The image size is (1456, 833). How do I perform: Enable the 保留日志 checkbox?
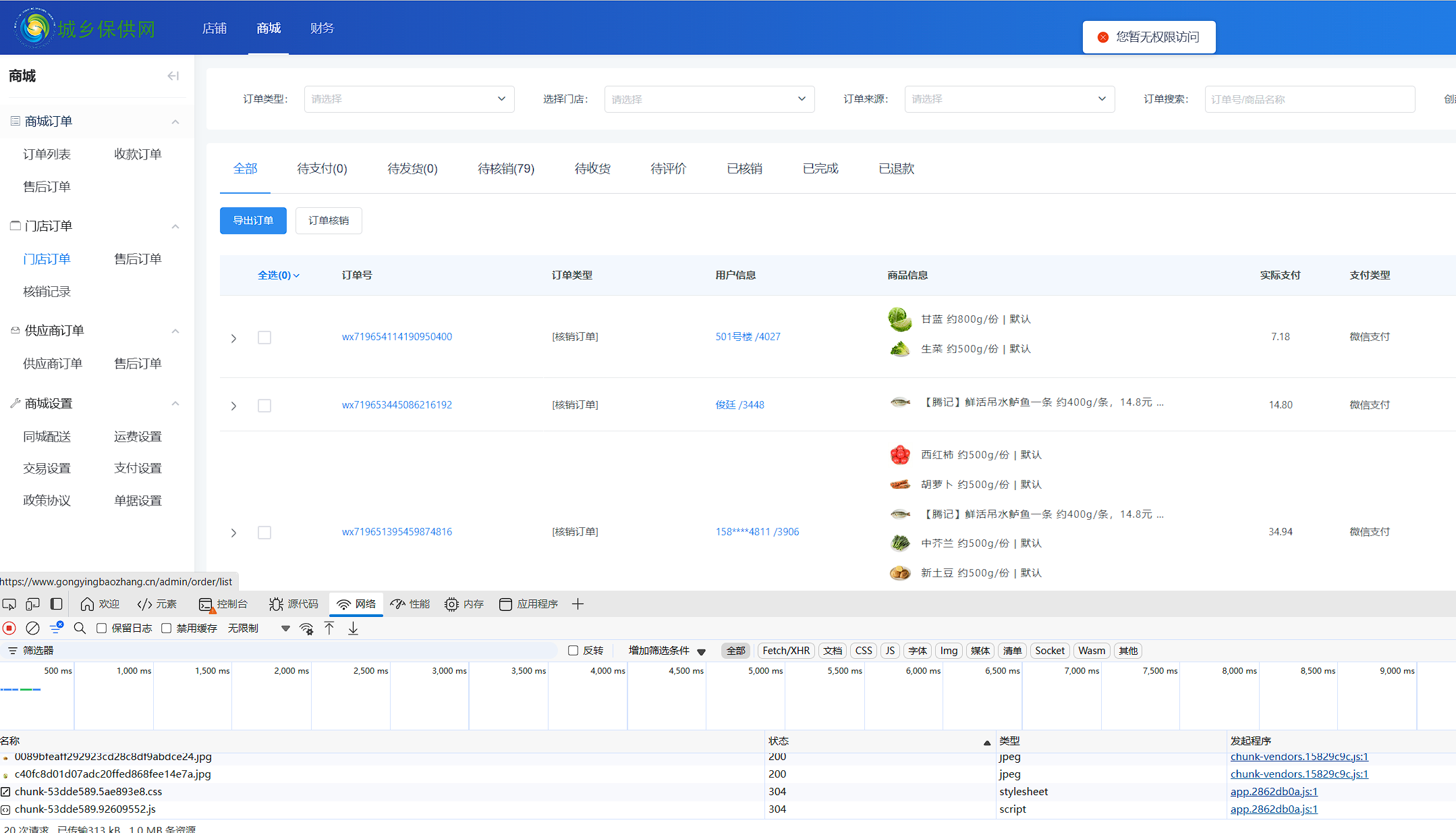coord(102,628)
